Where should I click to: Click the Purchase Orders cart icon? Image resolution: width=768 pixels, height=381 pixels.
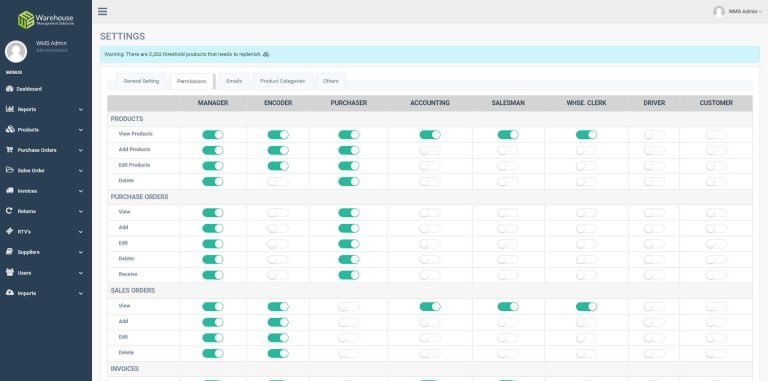point(10,150)
